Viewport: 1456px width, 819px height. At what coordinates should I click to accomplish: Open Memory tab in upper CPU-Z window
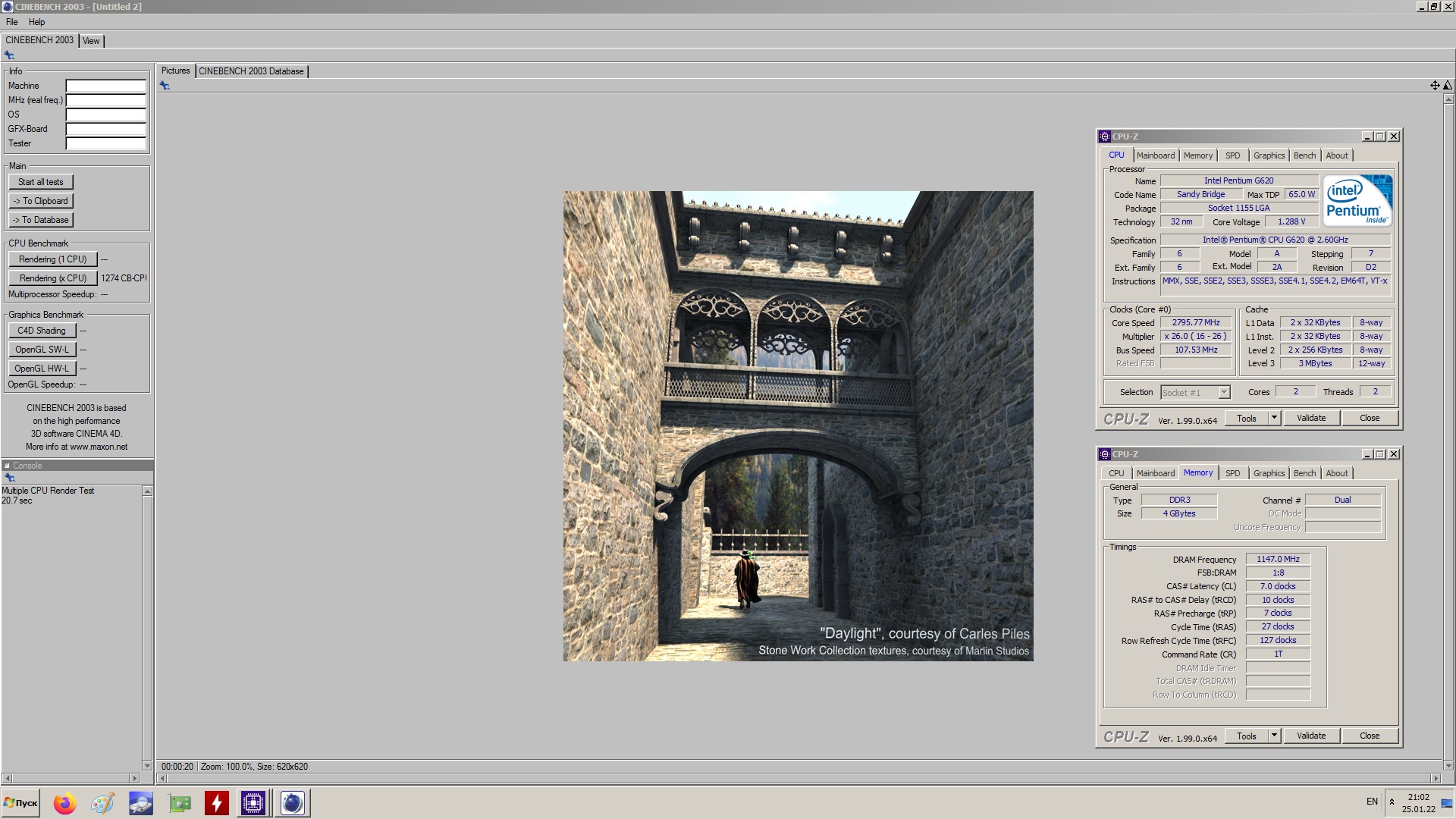coord(1197,155)
